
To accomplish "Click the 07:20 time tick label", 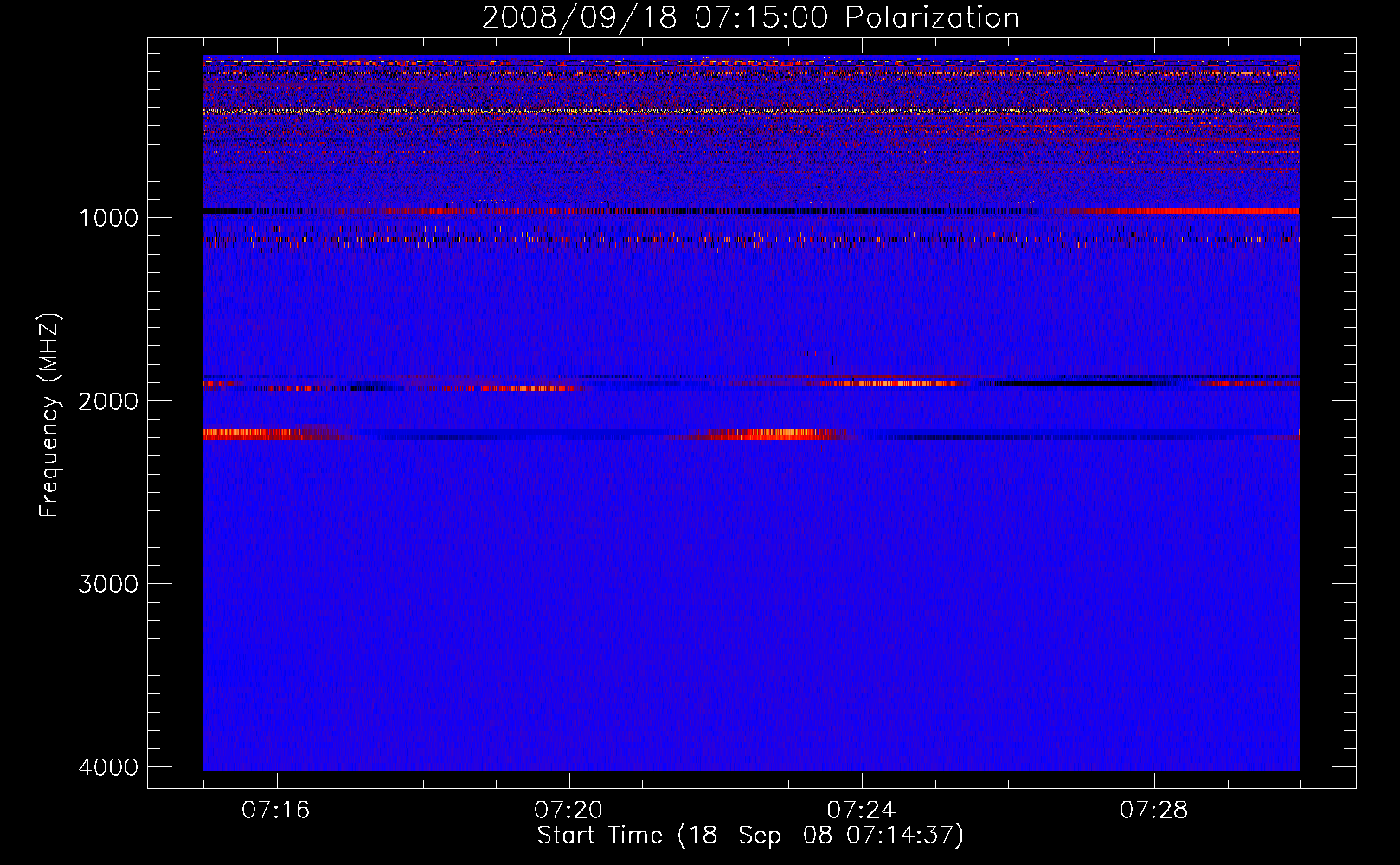I will coord(568,810).
